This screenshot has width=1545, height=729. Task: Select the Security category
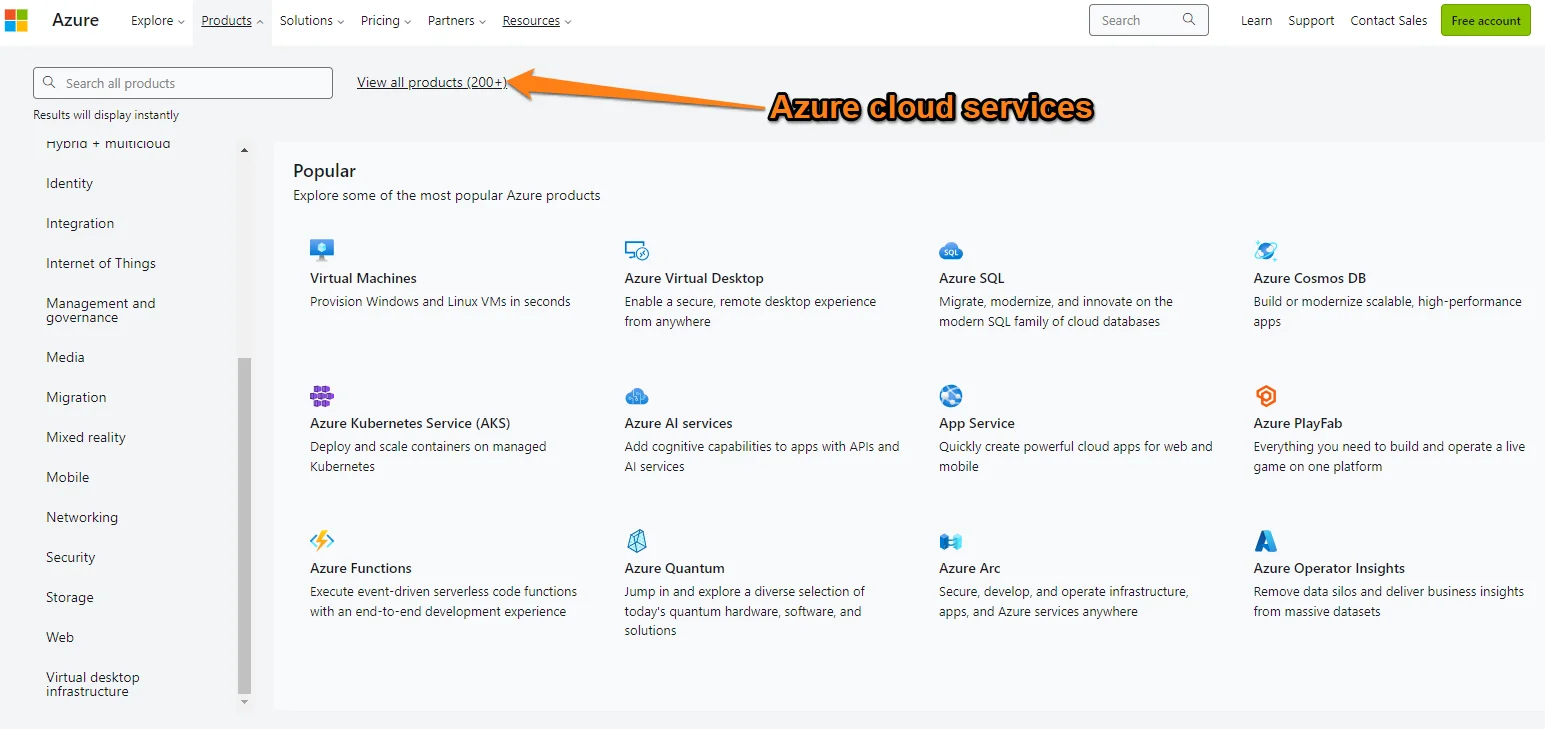[71, 557]
